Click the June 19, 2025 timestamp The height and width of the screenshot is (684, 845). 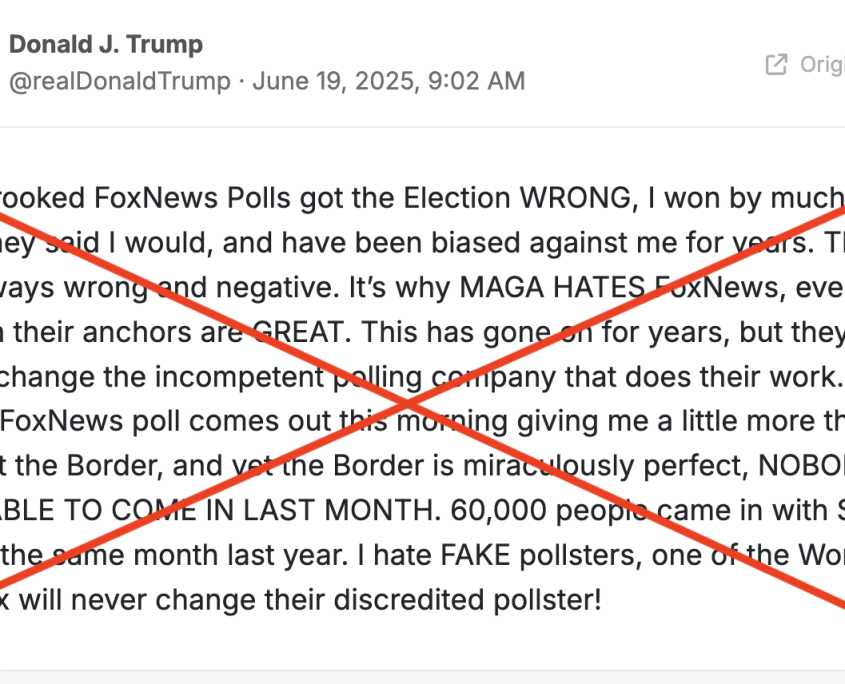pos(335,81)
